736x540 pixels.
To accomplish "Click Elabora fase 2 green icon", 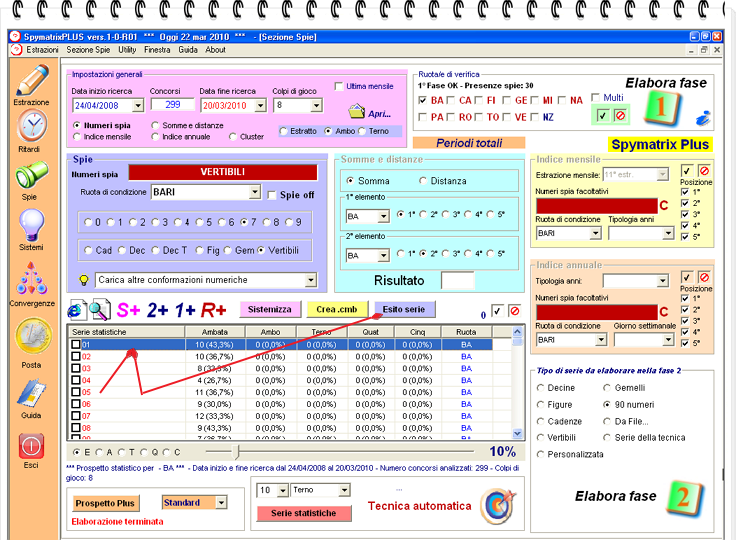I will coord(684,497).
